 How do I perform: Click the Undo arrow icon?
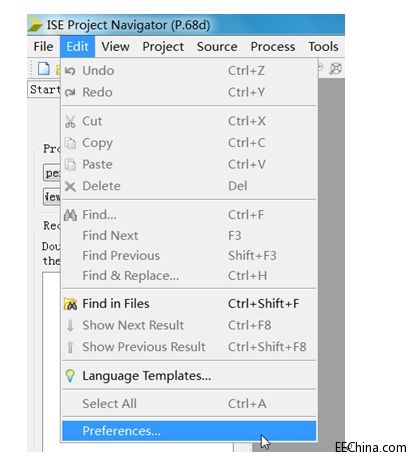coord(70,71)
